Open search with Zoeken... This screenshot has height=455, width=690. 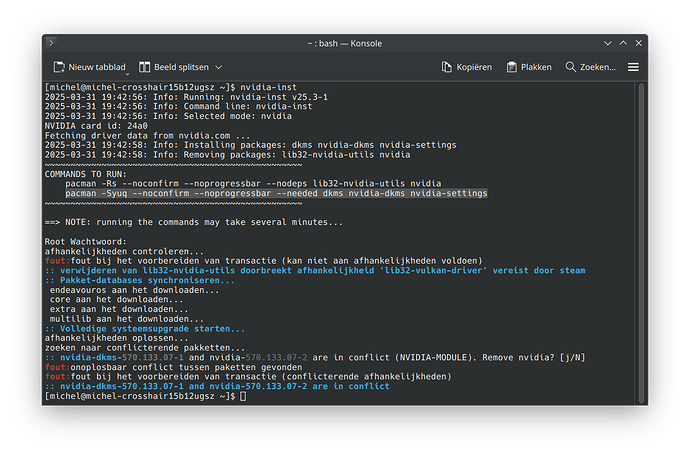coord(591,67)
